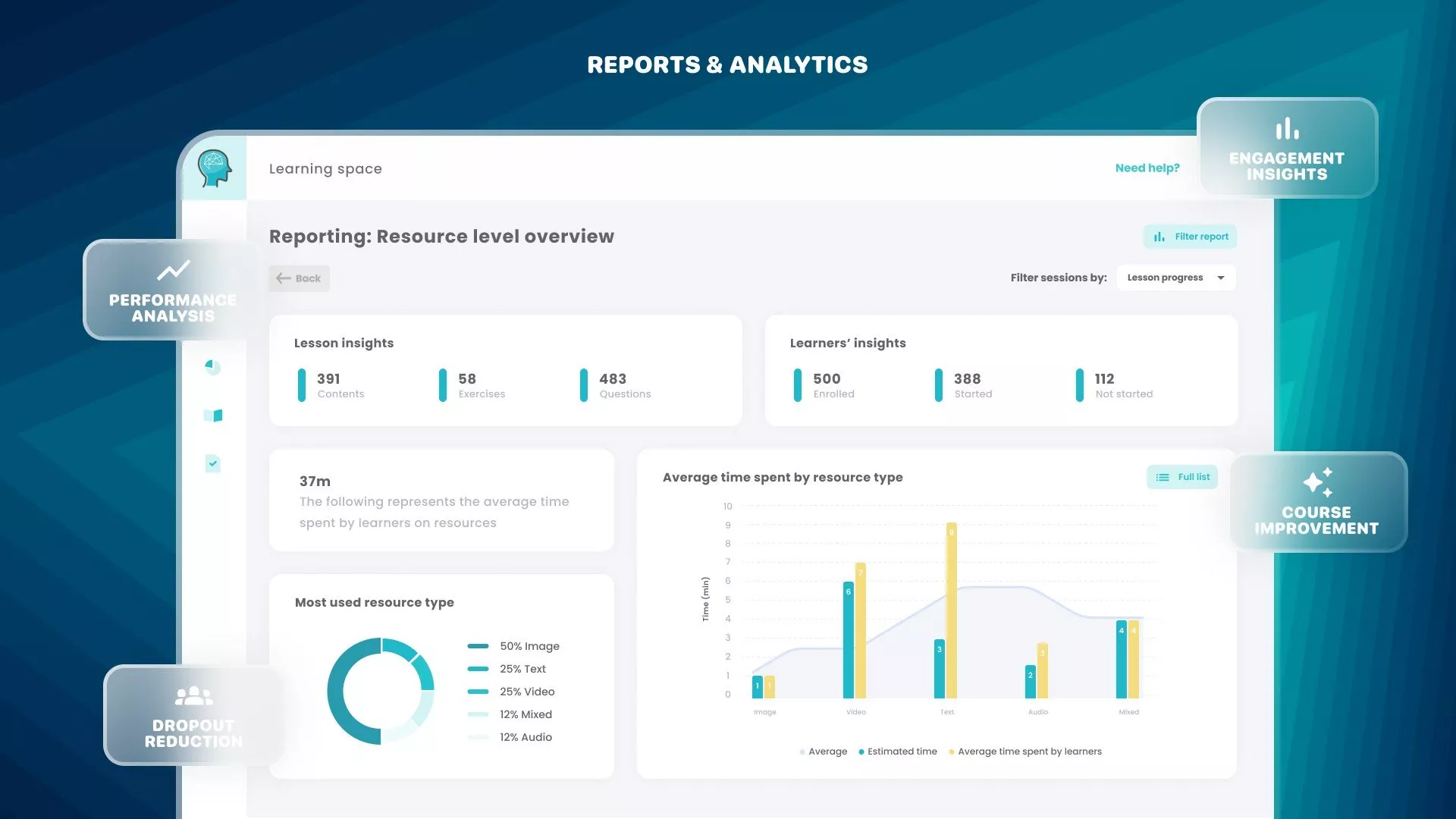Toggle the Estimated time legend series
The image size is (1456, 819).
pos(901,752)
